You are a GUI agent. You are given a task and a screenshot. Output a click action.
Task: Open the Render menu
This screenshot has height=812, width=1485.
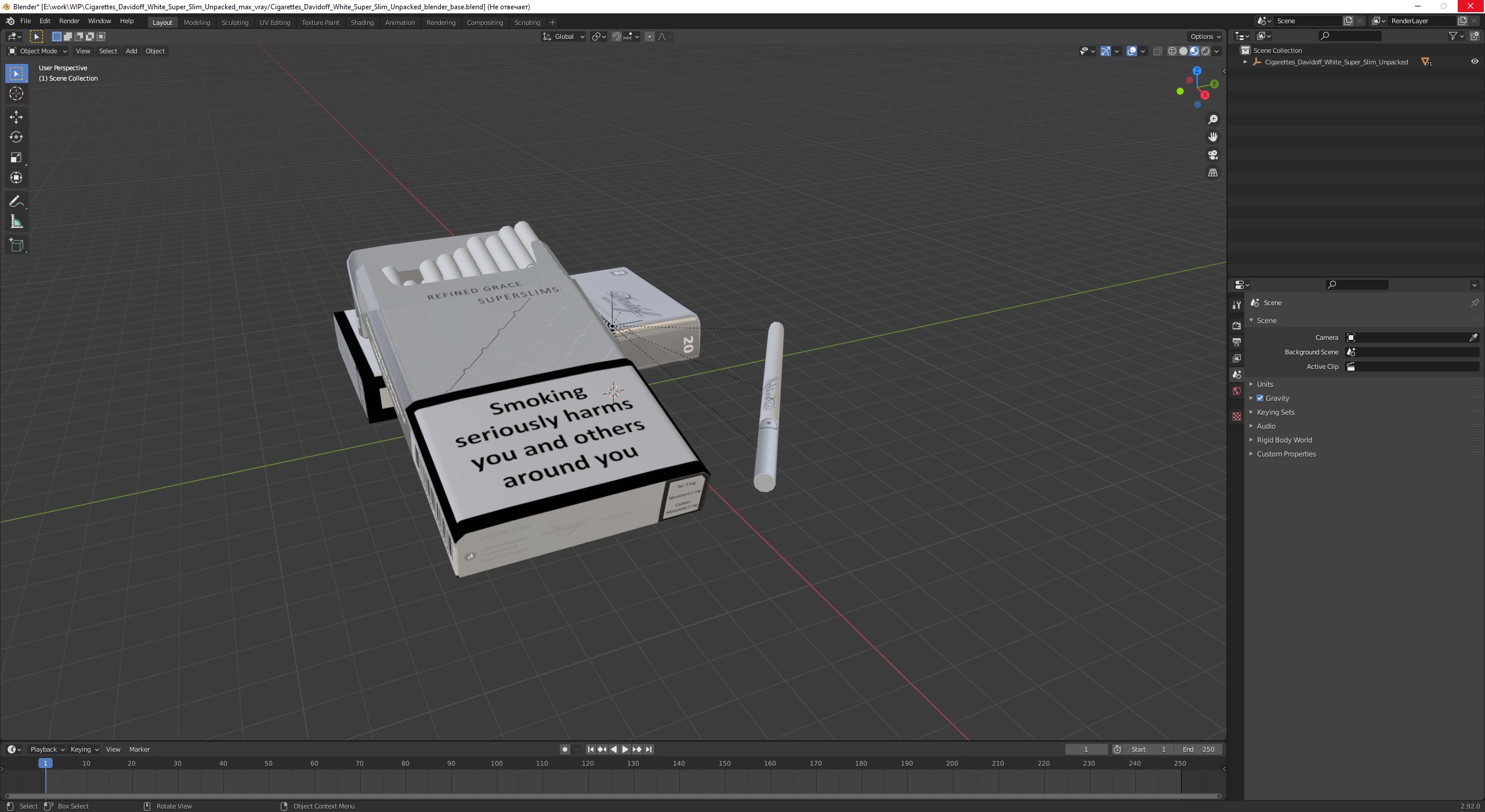(69, 21)
